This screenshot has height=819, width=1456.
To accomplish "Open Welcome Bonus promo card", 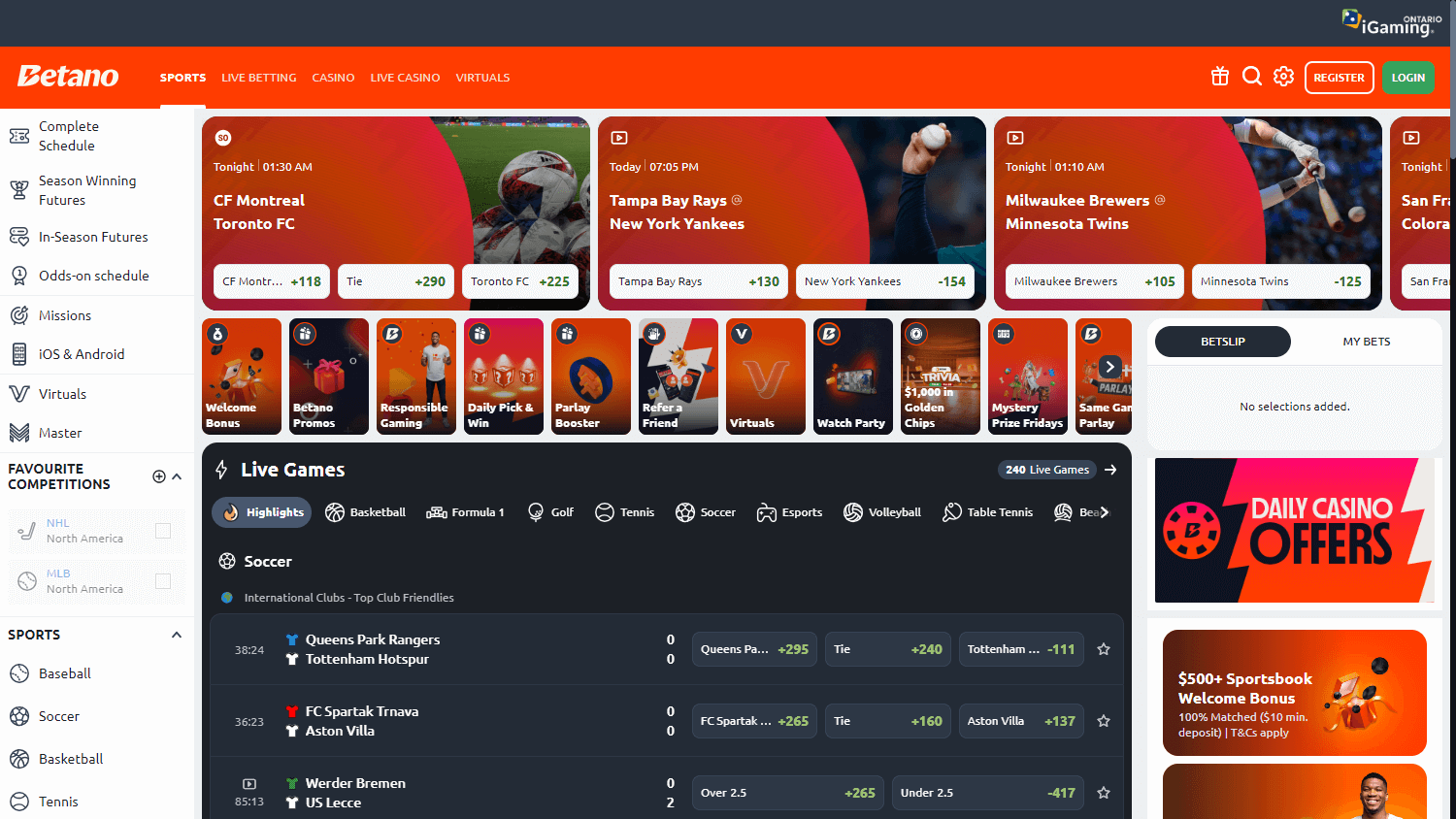I will [242, 377].
